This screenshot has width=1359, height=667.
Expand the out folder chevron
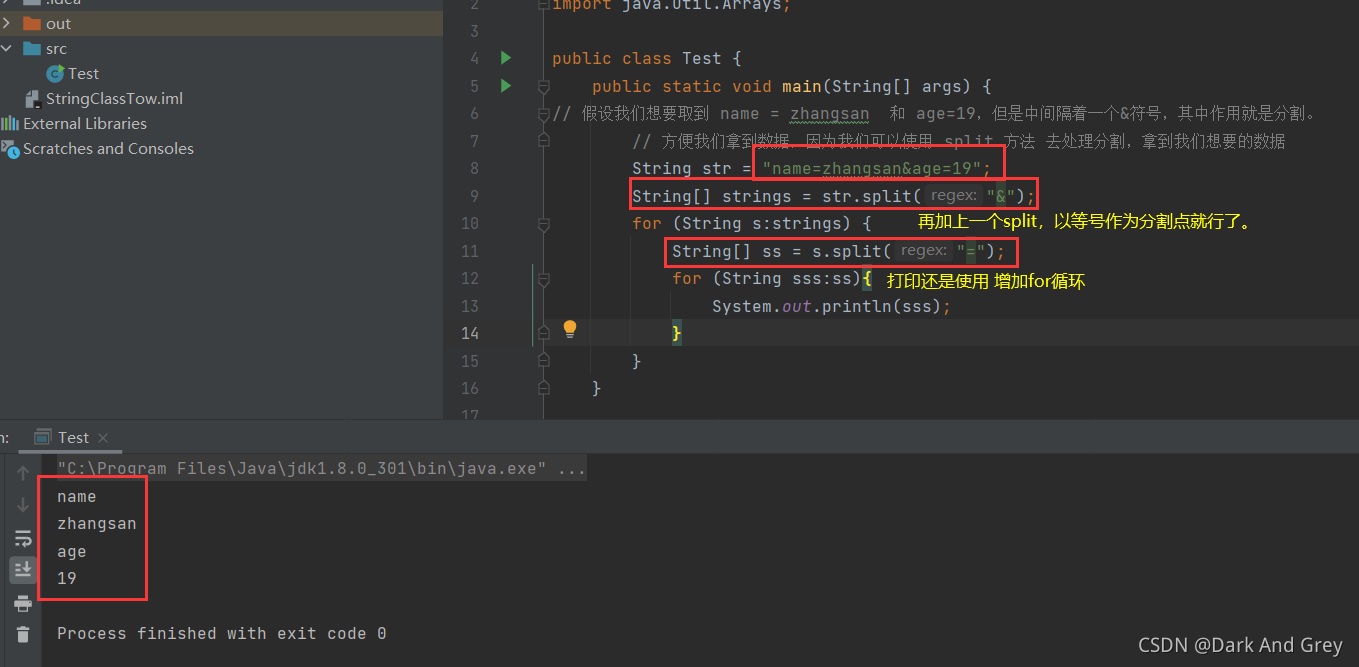(7, 23)
